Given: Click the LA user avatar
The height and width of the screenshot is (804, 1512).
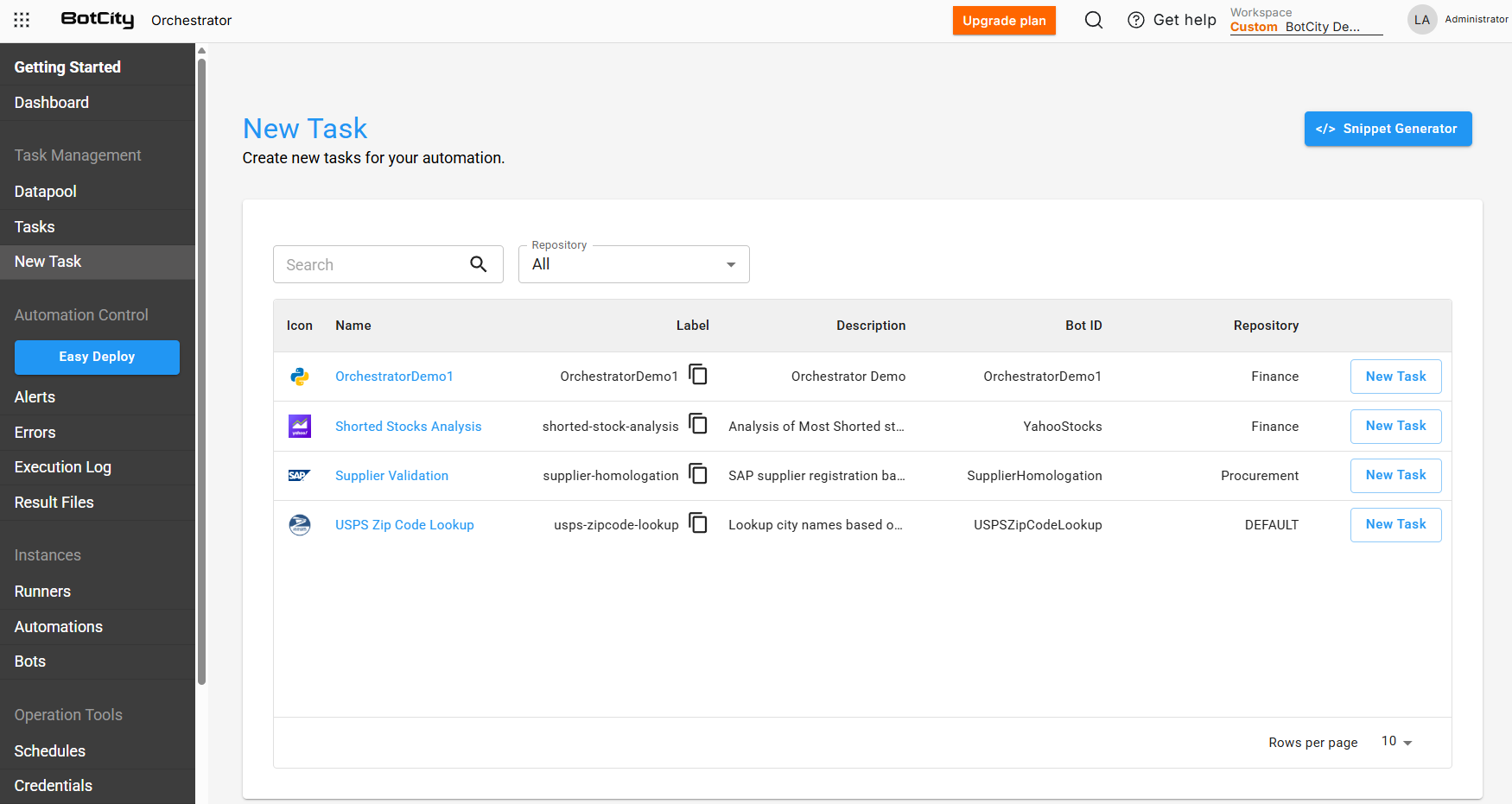Looking at the screenshot, I should (x=1421, y=20).
